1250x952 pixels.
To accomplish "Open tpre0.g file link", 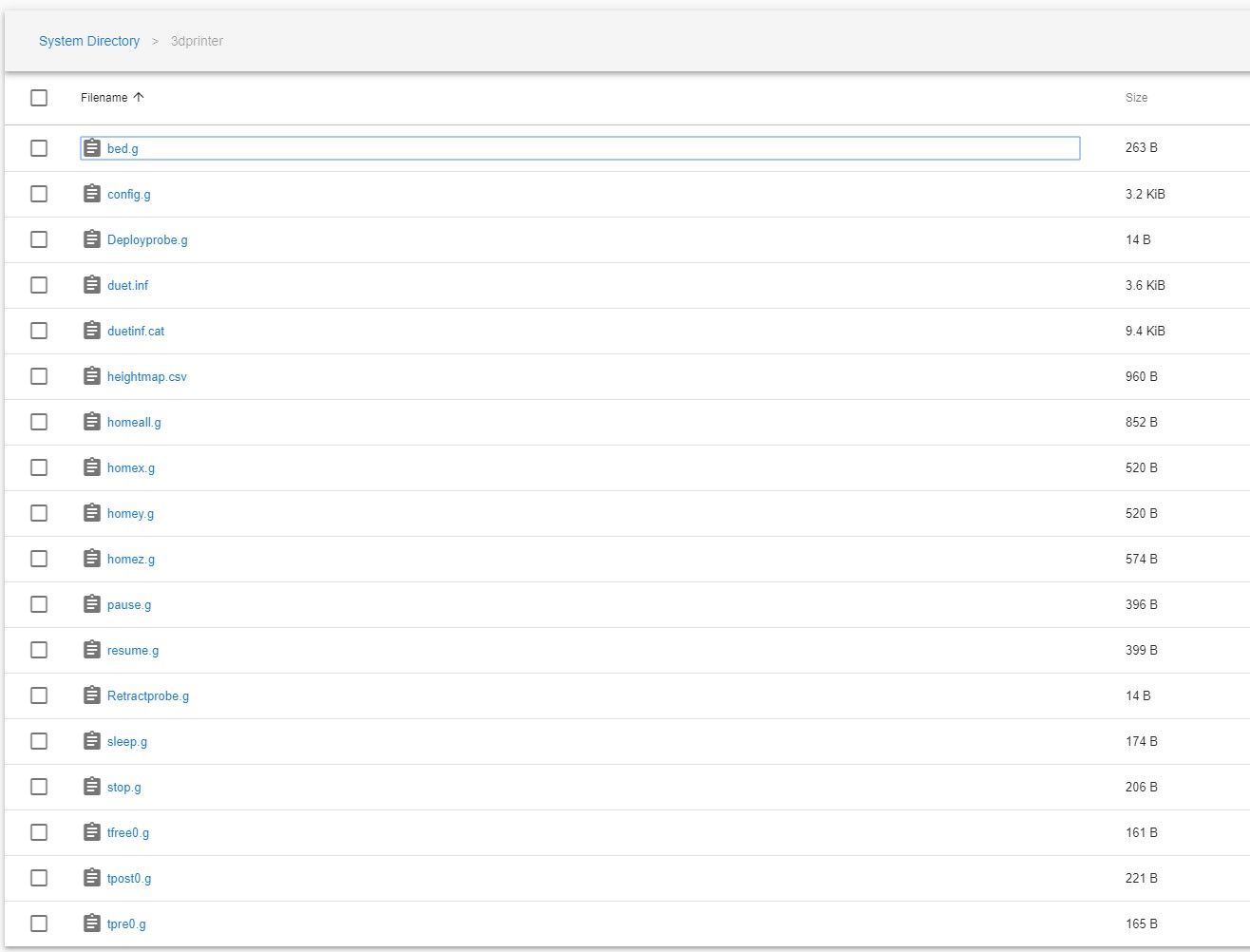I will [x=126, y=923].
